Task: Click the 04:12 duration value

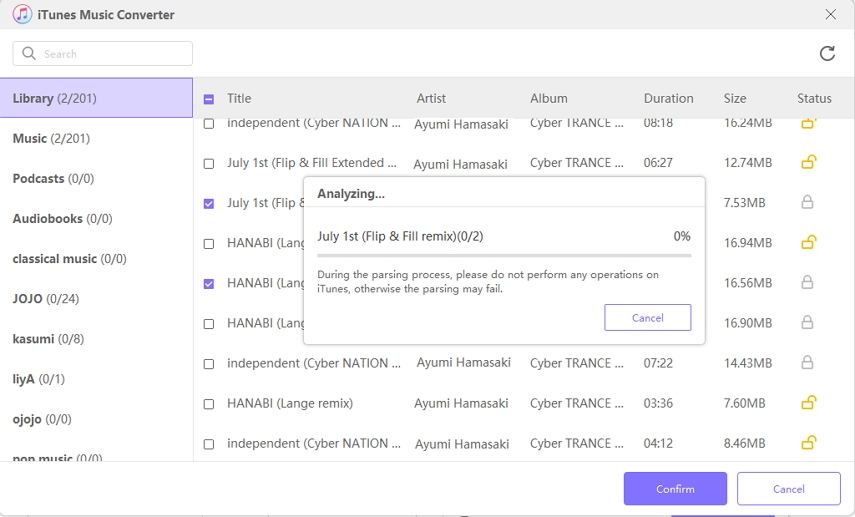Action: (x=658, y=443)
